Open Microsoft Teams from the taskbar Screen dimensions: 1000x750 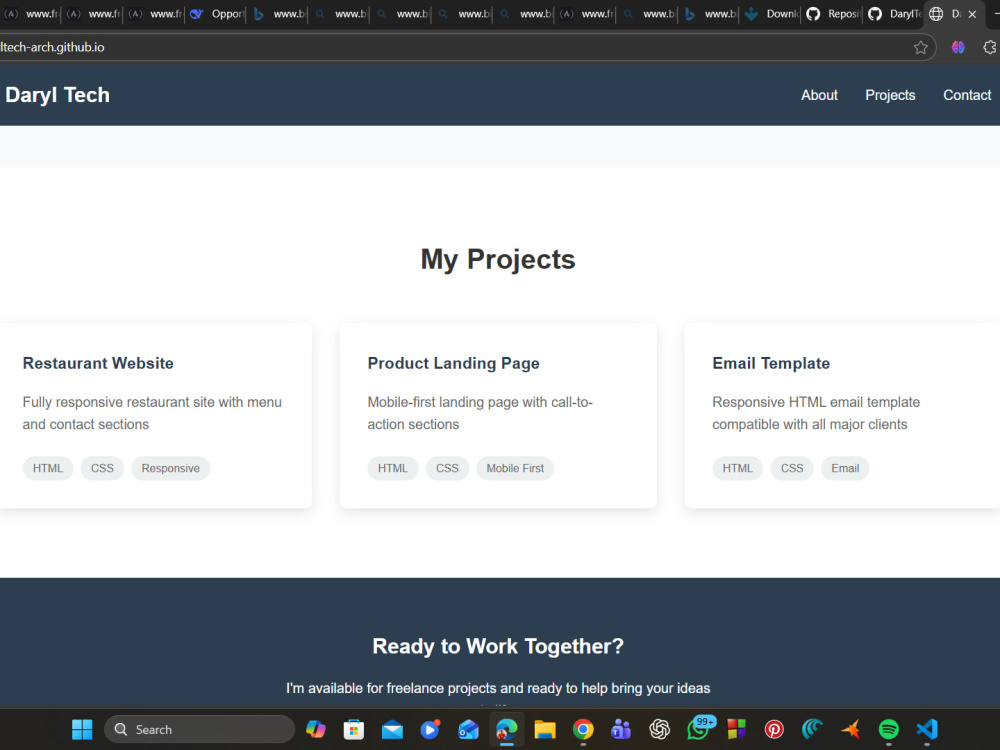pos(621,729)
